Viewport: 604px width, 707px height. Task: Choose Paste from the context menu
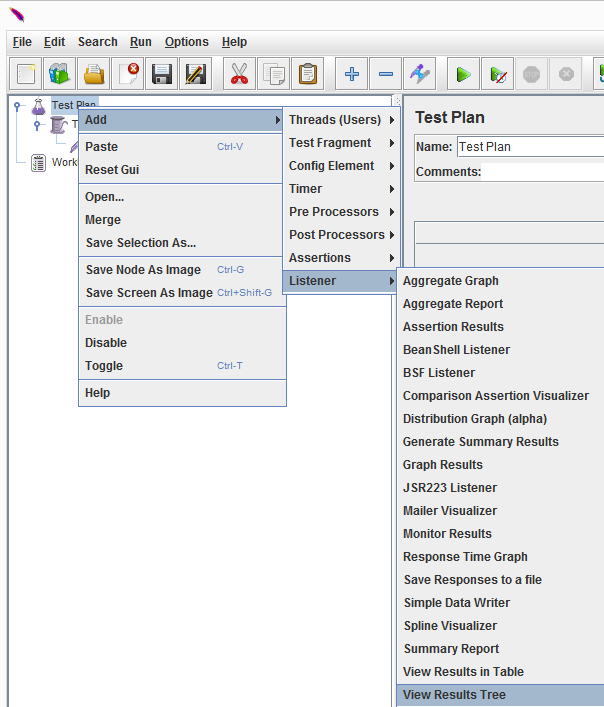point(182,147)
